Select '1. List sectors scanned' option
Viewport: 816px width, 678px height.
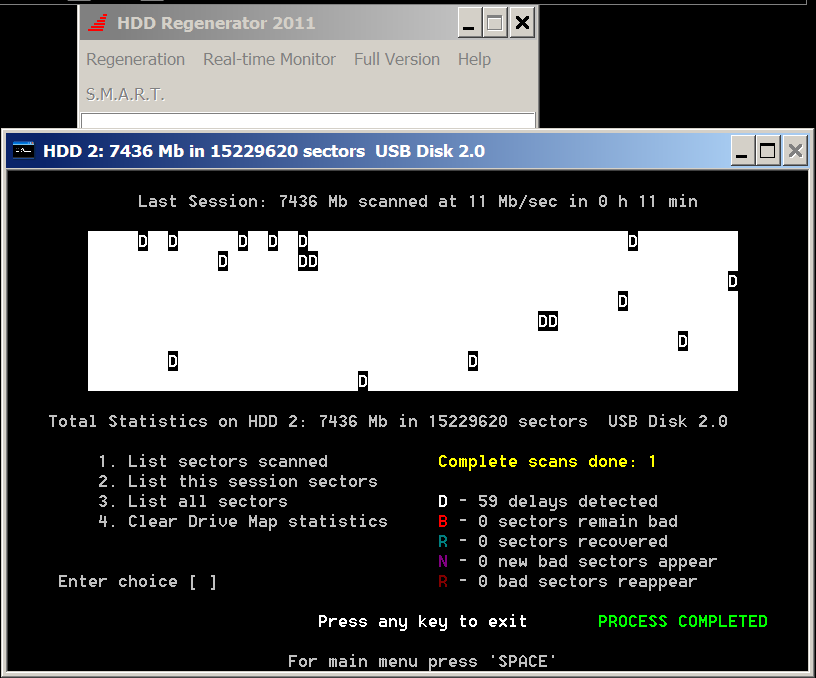[x=213, y=462]
